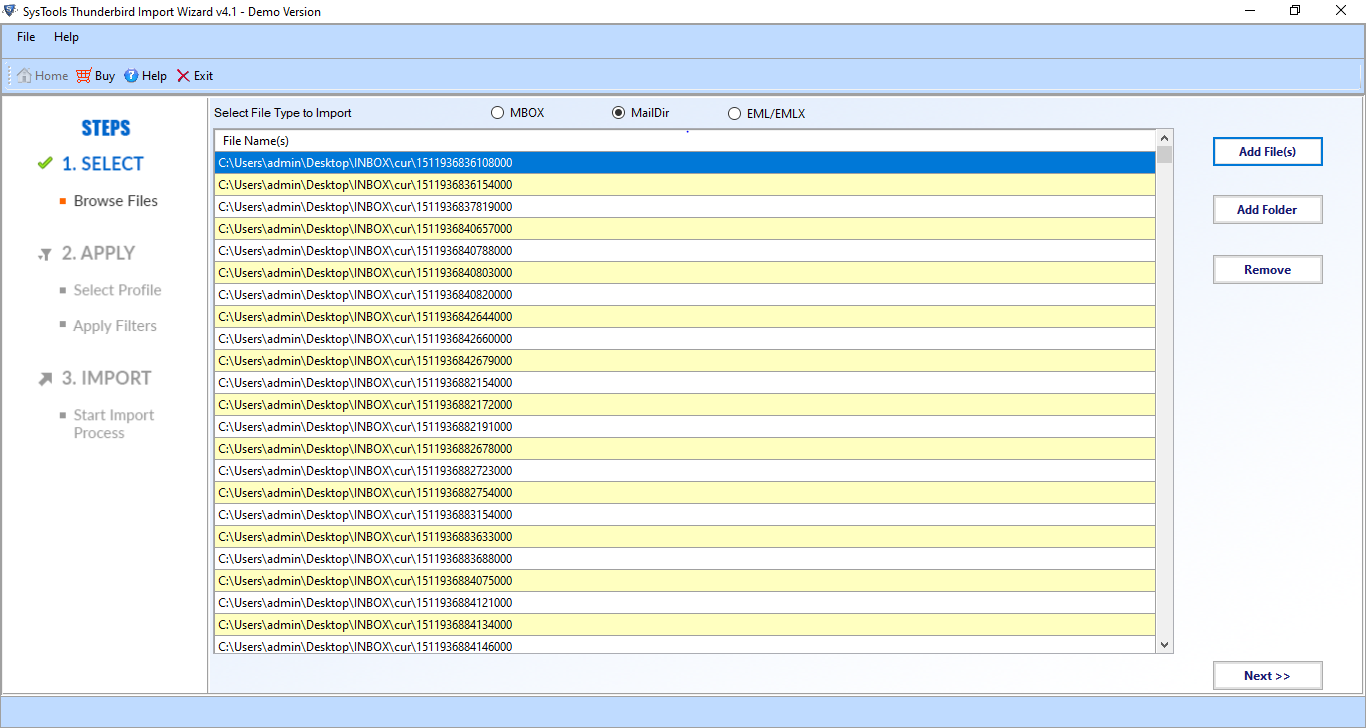1366x728 pixels.
Task: Select file row ending 1511936883633000
Action: click(x=685, y=537)
